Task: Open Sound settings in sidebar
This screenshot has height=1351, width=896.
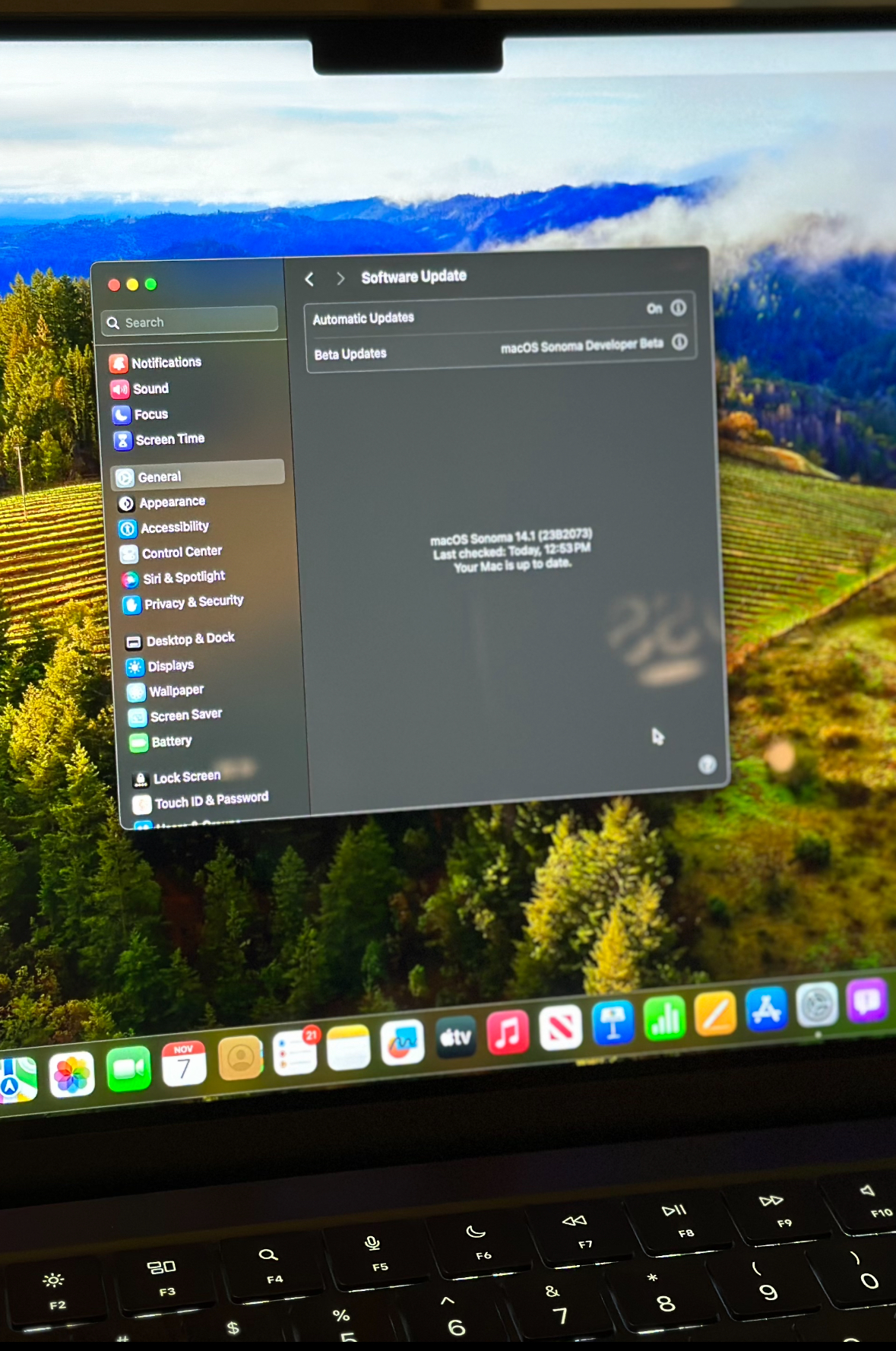Action: click(140, 388)
